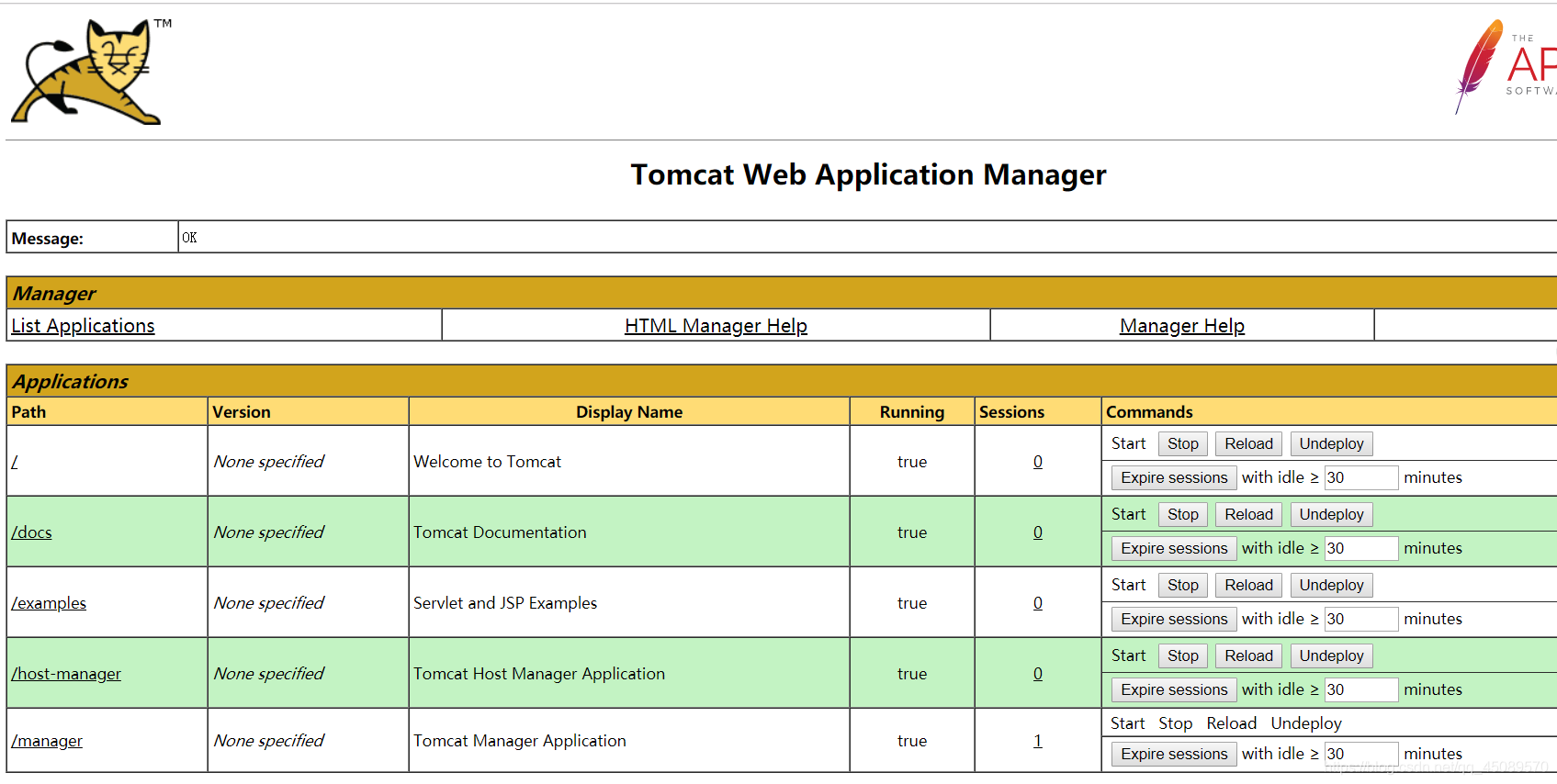Click the Running column header
This screenshot has width=1557, height=784.
[912, 412]
